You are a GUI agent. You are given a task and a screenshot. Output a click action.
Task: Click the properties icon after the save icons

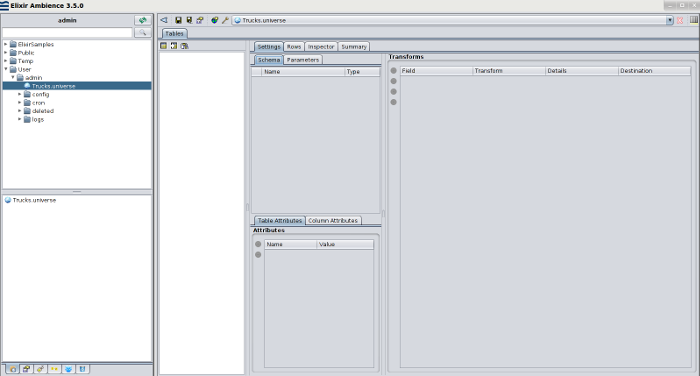pyautogui.click(x=200, y=20)
